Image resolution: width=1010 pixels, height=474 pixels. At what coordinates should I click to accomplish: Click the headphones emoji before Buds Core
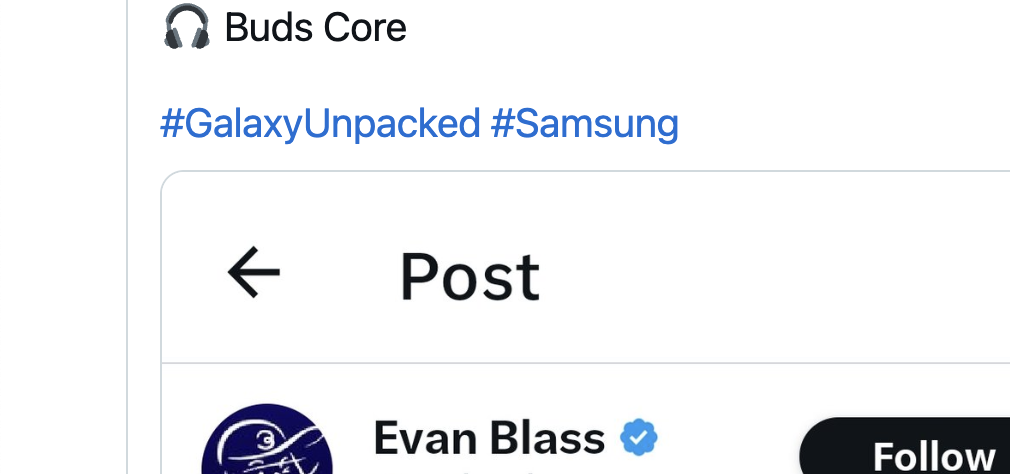[186, 27]
